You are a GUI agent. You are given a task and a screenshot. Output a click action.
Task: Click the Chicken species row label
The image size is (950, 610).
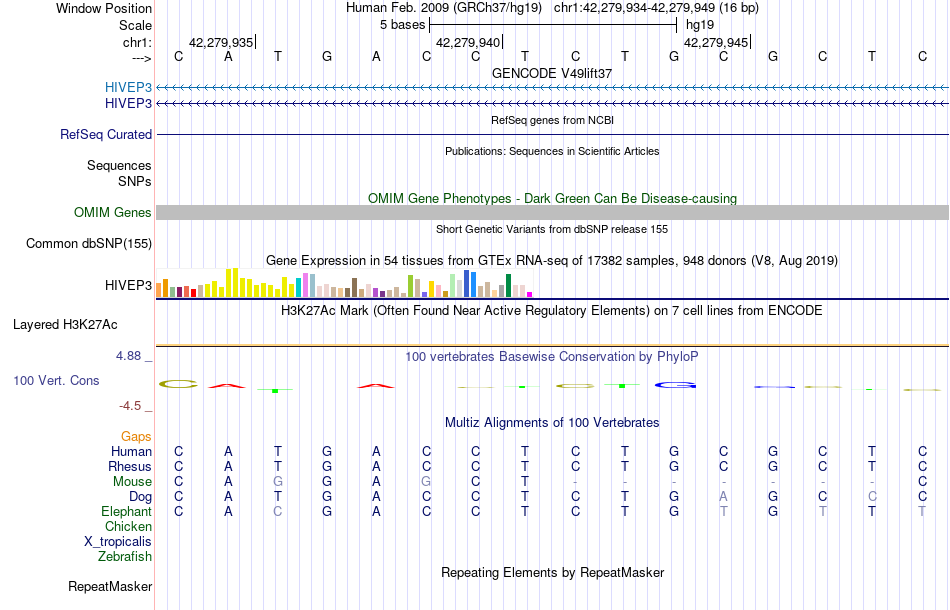pos(128,526)
